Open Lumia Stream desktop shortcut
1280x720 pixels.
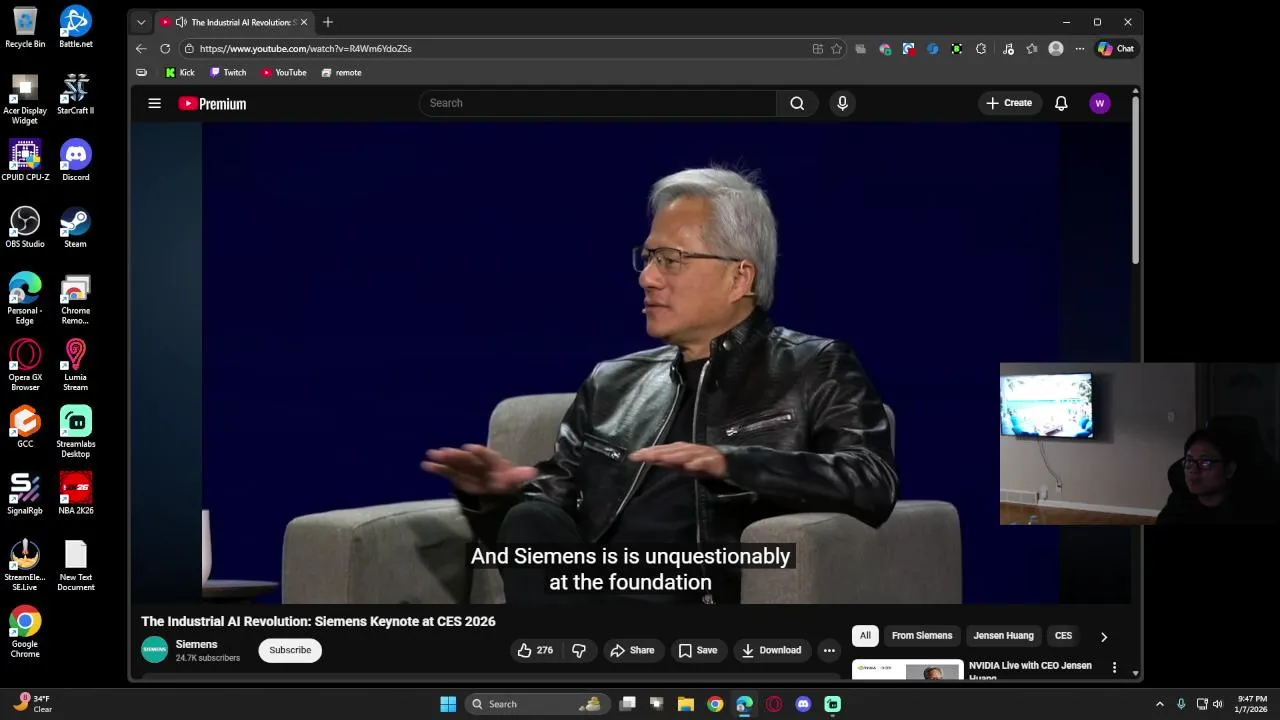click(76, 364)
